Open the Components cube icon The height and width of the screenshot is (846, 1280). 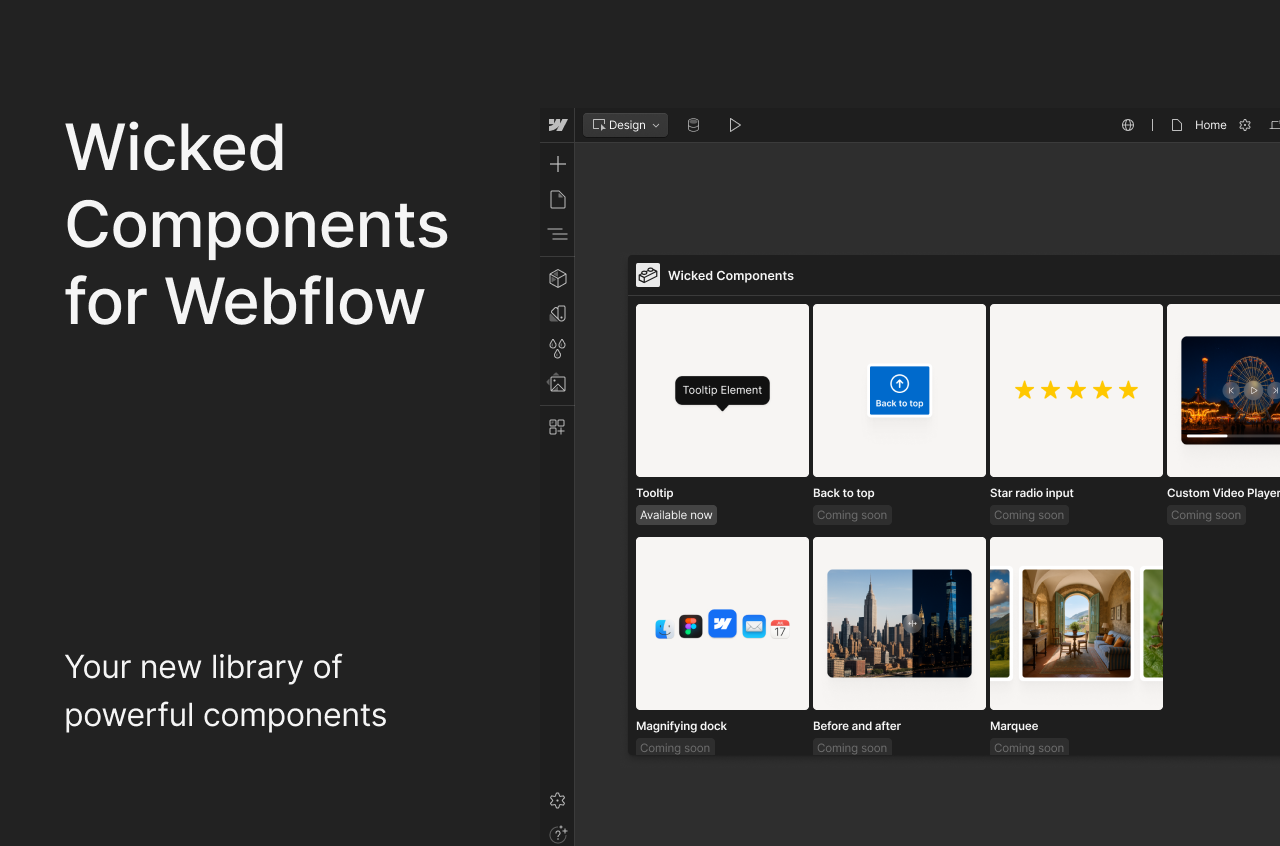(x=558, y=278)
